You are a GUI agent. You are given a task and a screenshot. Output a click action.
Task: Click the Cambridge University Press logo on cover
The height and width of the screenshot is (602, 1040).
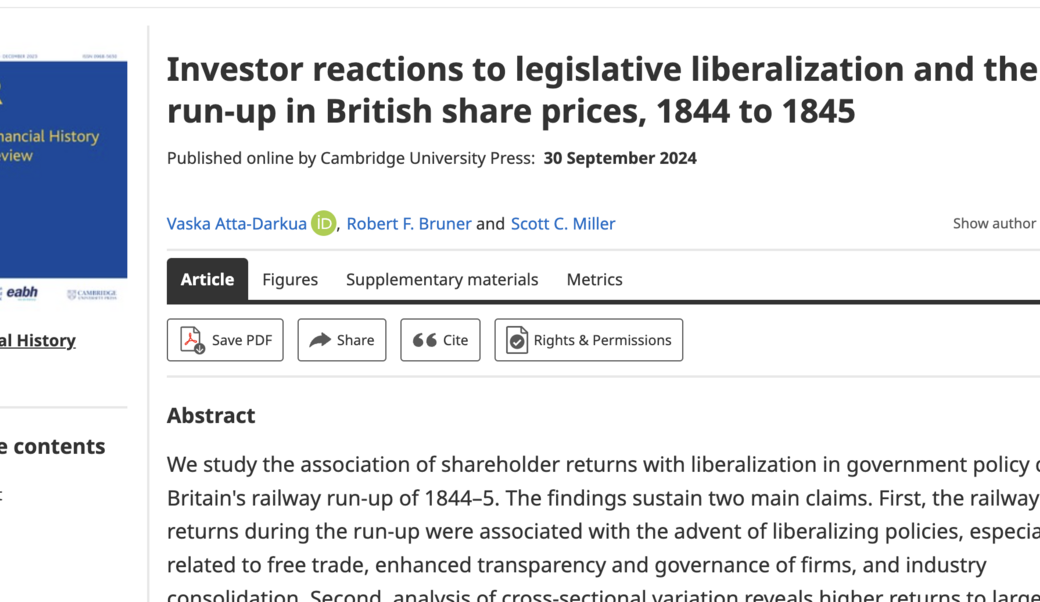91,294
